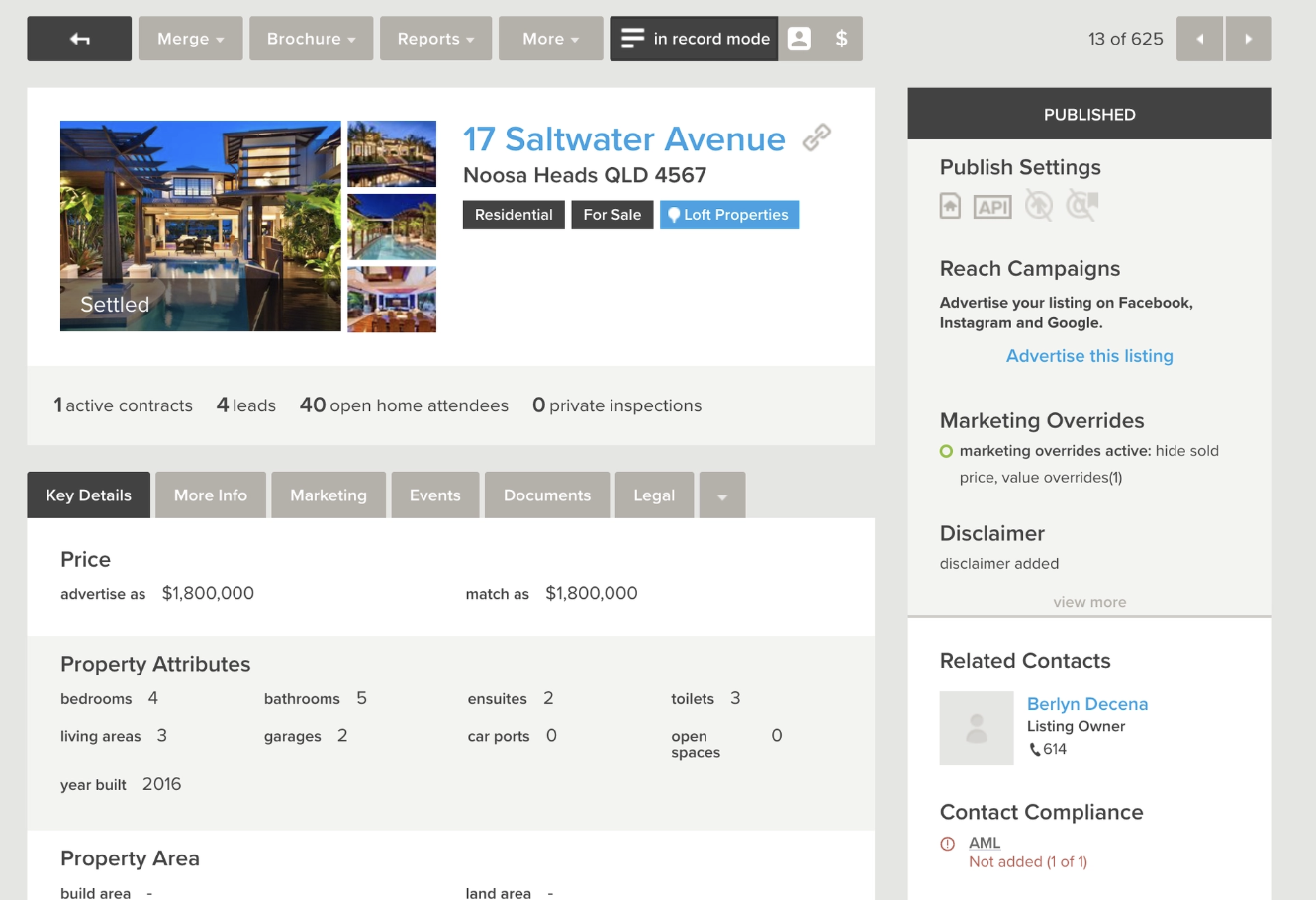Open the interior room photo thumbnail

click(x=392, y=300)
